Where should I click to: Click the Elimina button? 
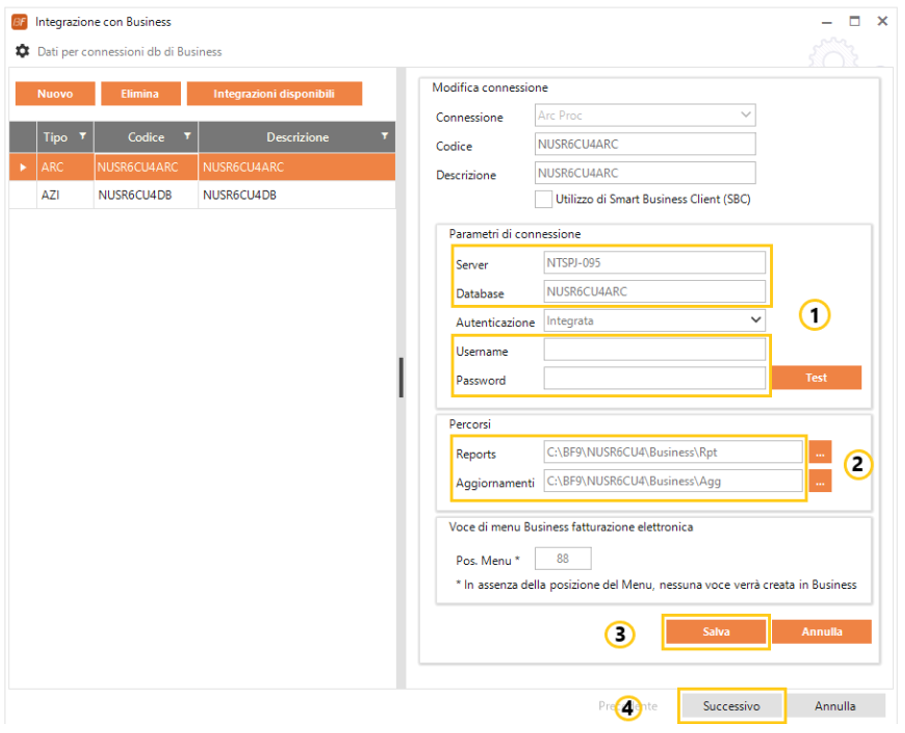click(x=140, y=94)
